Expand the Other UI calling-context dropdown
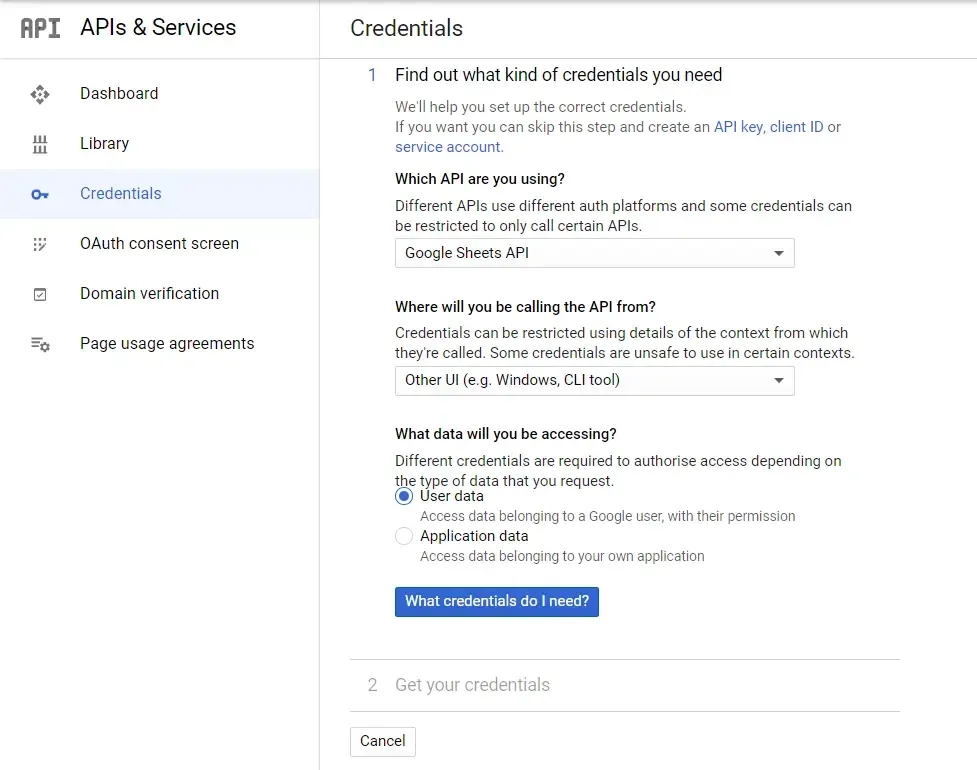The width and height of the screenshot is (977, 770). (x=594, y=380)
